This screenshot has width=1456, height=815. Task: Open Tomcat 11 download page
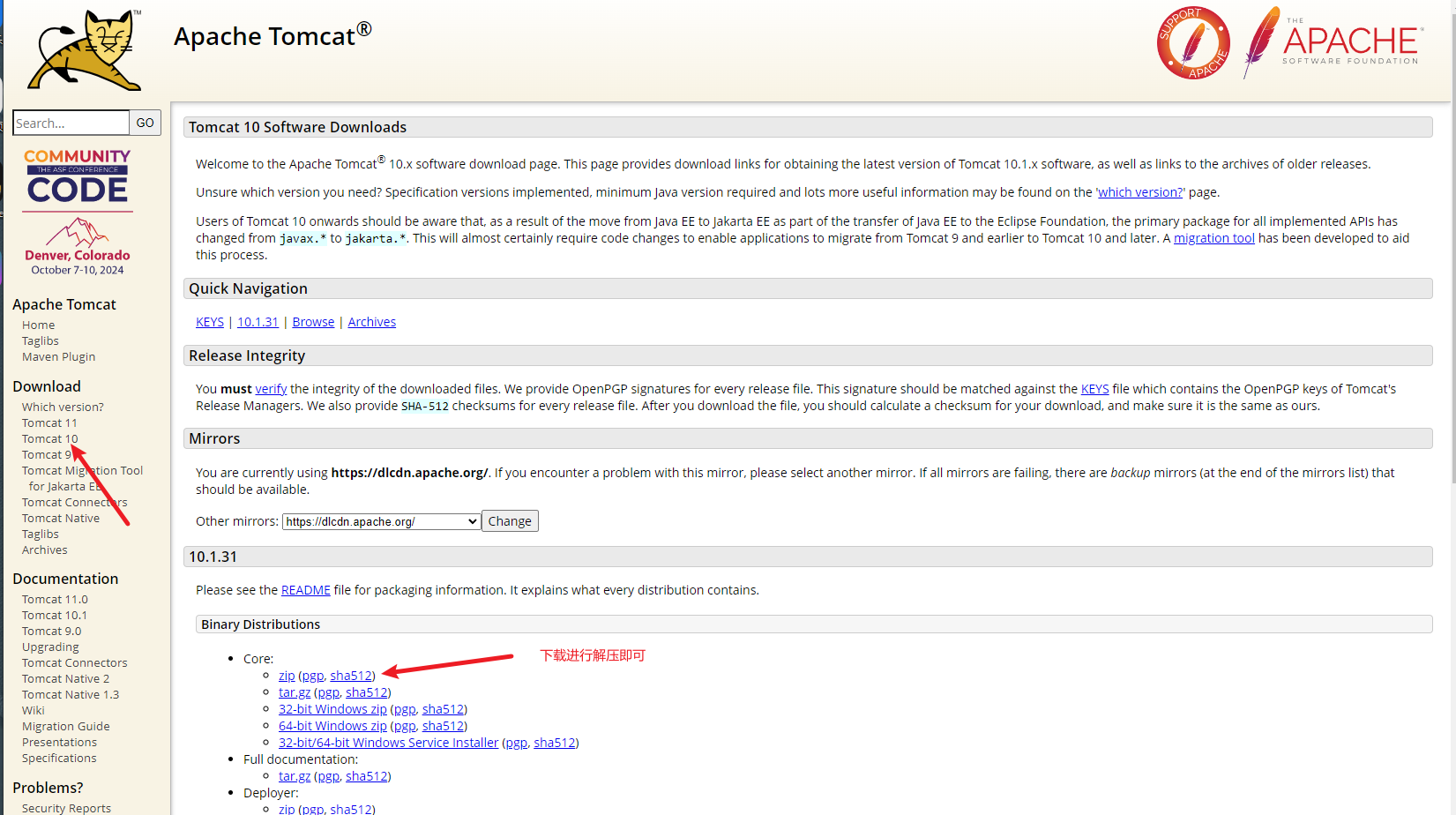pyautogui.click(x=49, y=422)
